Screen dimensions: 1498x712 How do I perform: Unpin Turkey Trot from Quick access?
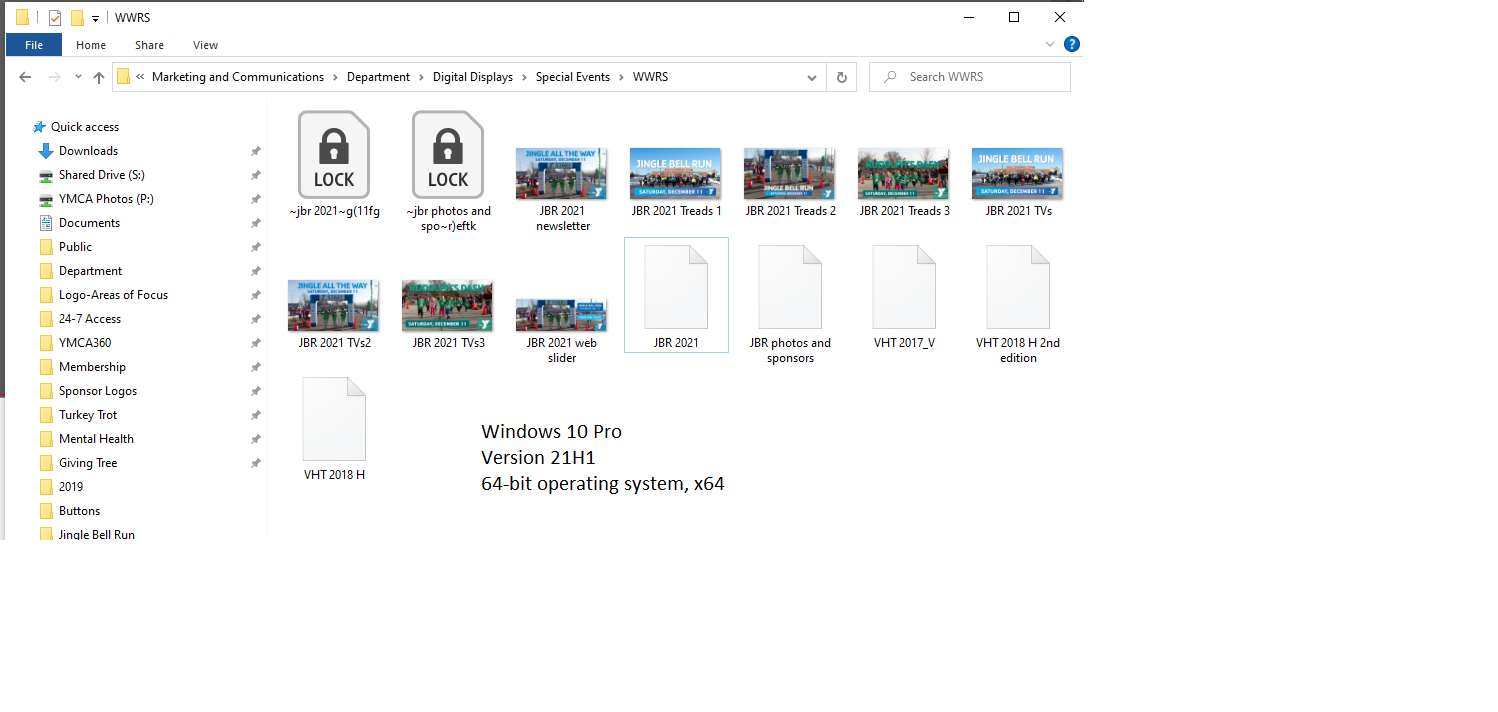click(256, 414)
